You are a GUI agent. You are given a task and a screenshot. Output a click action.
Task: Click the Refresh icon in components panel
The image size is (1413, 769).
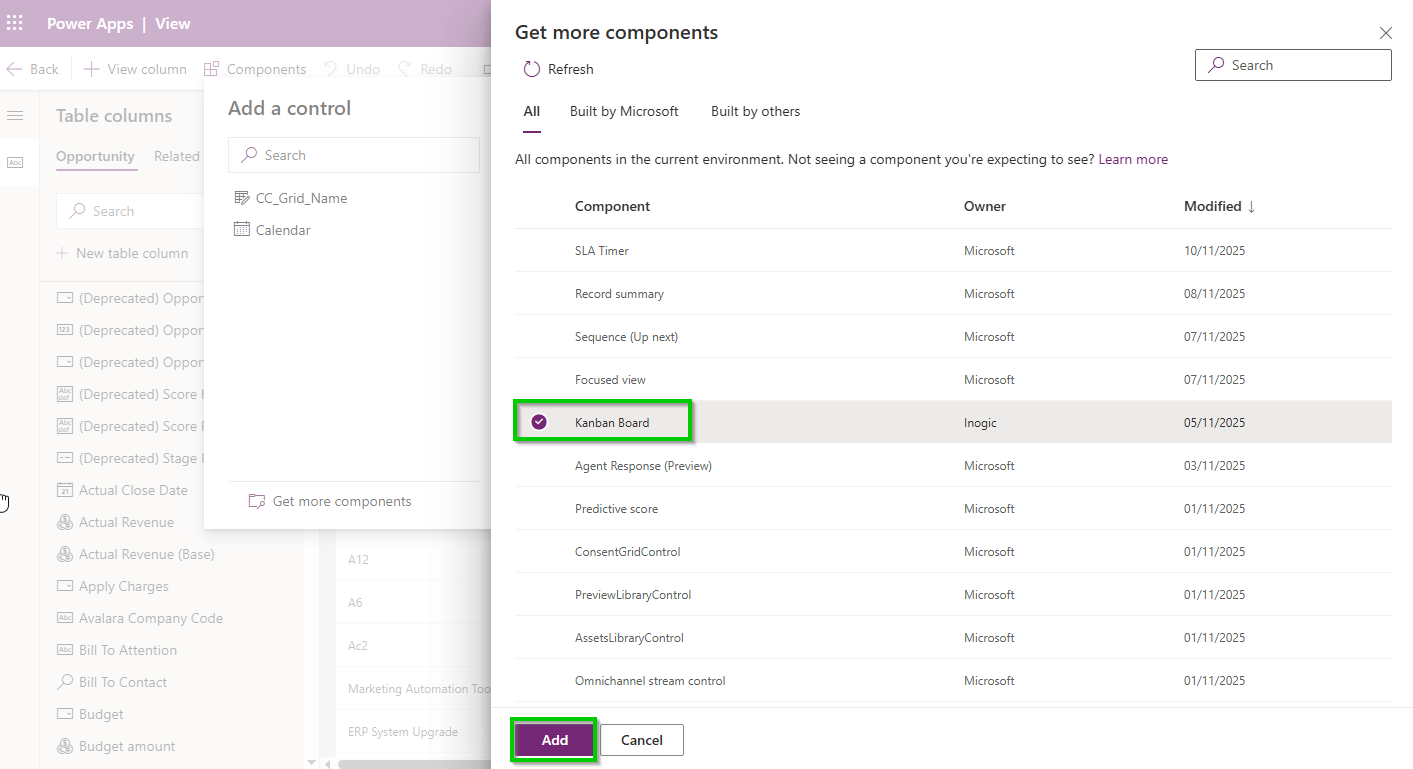[x=532, y=69]
